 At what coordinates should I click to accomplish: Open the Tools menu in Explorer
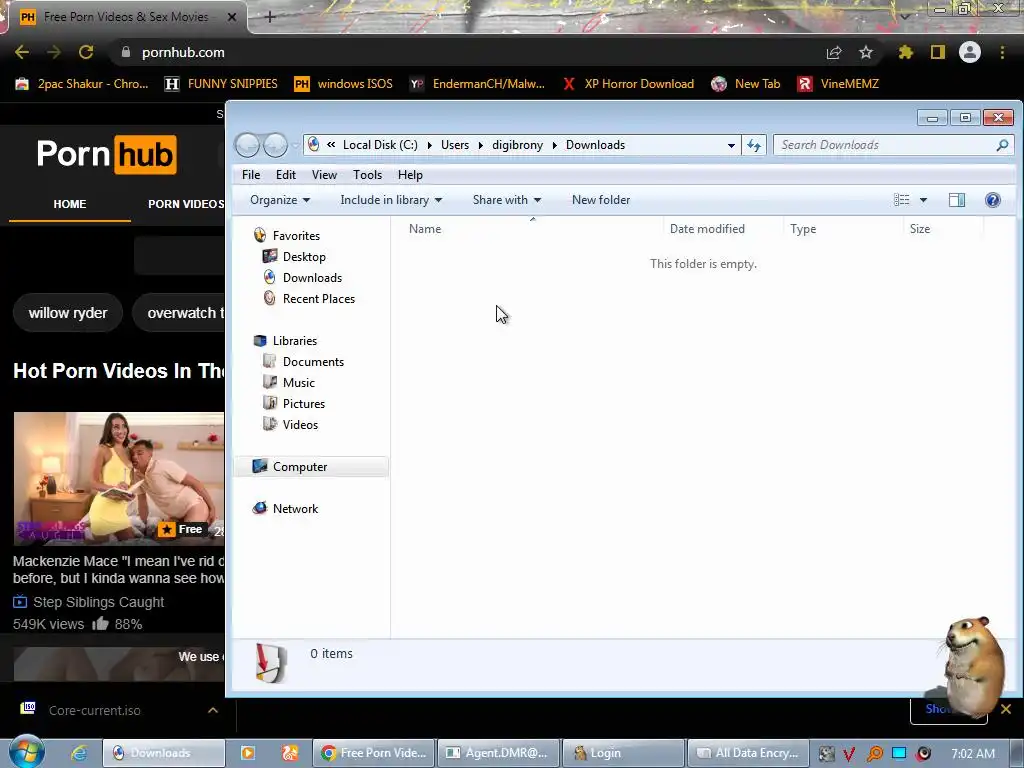pos(367,175)
